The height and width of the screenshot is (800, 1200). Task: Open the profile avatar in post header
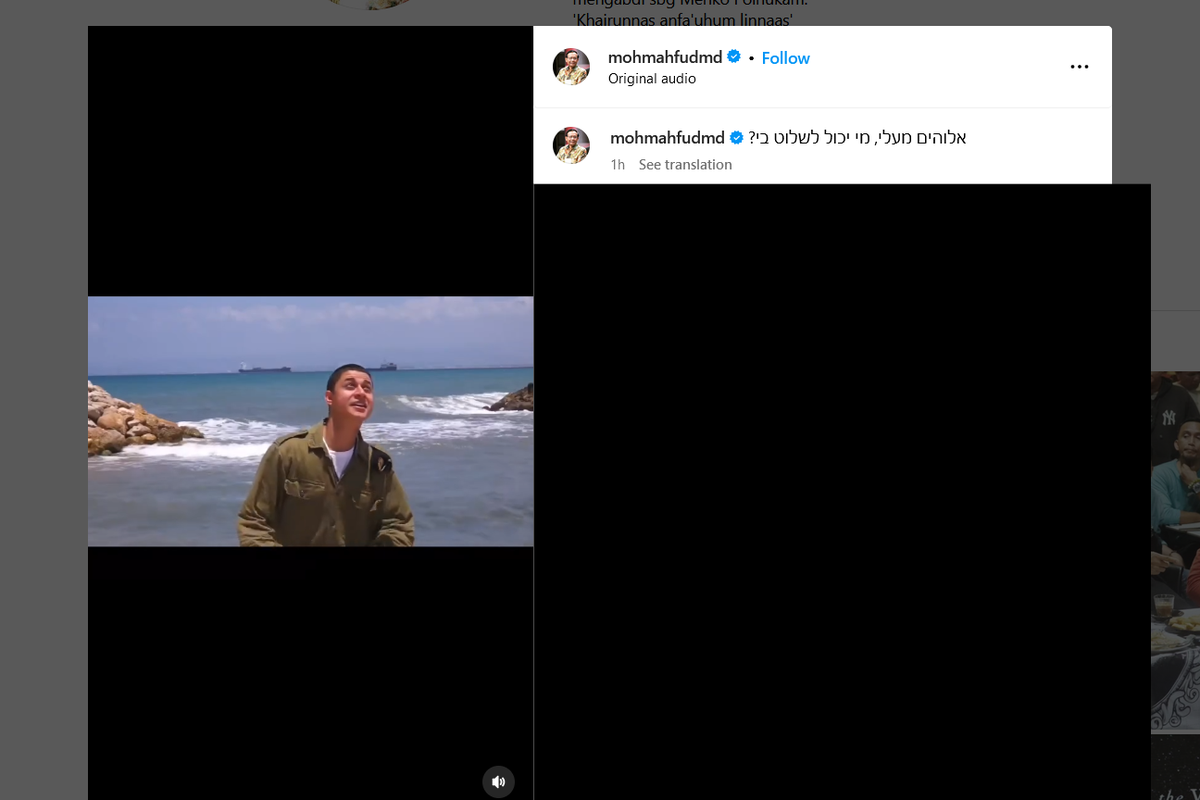pyautogui.click(x=571, y=67)
